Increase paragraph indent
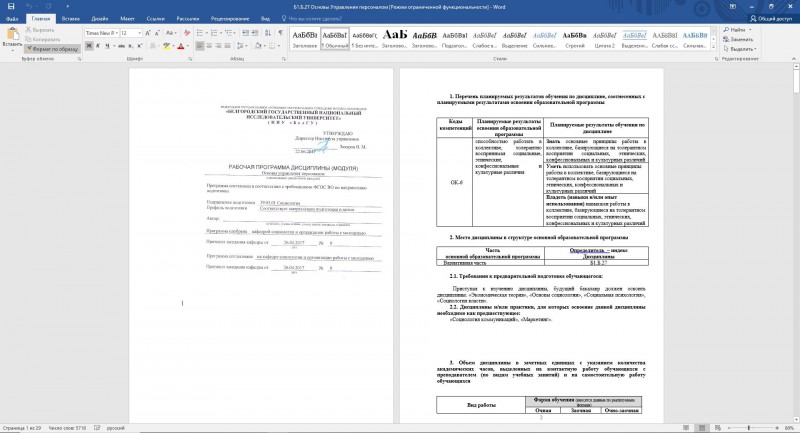Image resolution: width=800 pixels, height=433 pixels. (x=255, y=33)
